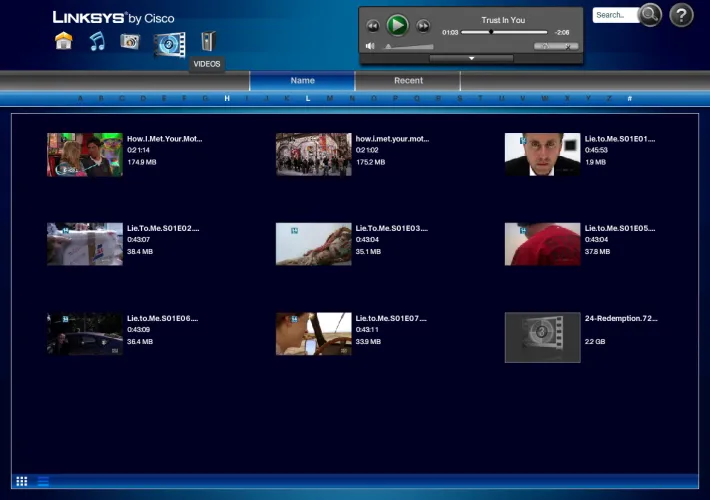Click the Linksys by Cisco logo
The height and width of the screenshot is (500, 710).
coord(113,18)
